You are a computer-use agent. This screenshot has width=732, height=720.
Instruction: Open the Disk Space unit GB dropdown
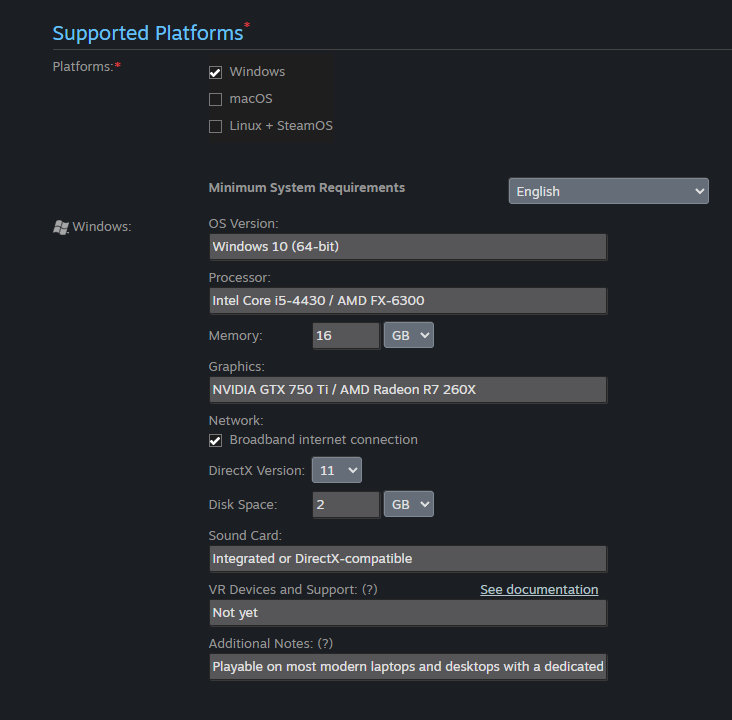pos(408,504)
